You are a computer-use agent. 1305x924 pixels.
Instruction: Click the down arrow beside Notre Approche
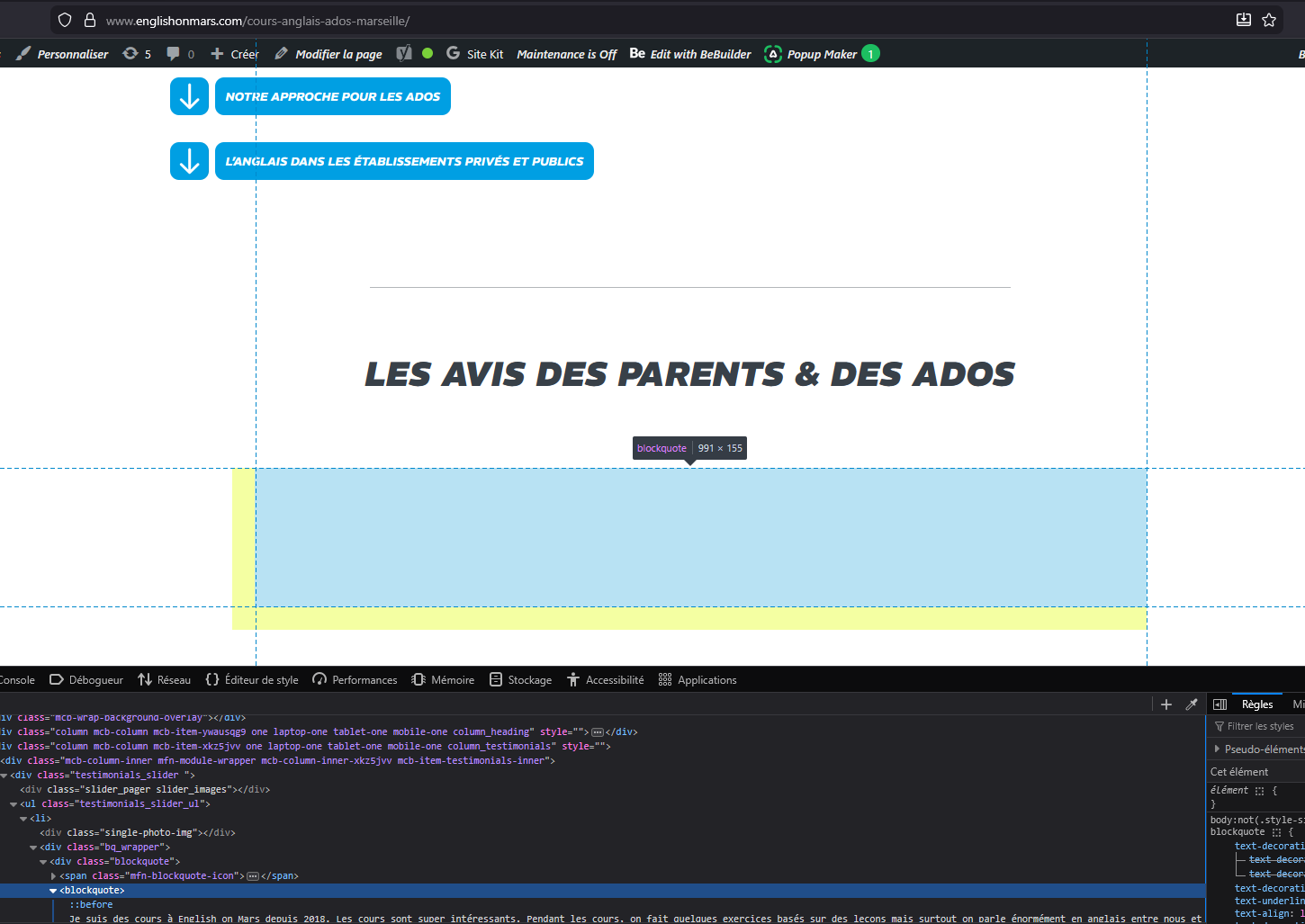coord(189,96)
